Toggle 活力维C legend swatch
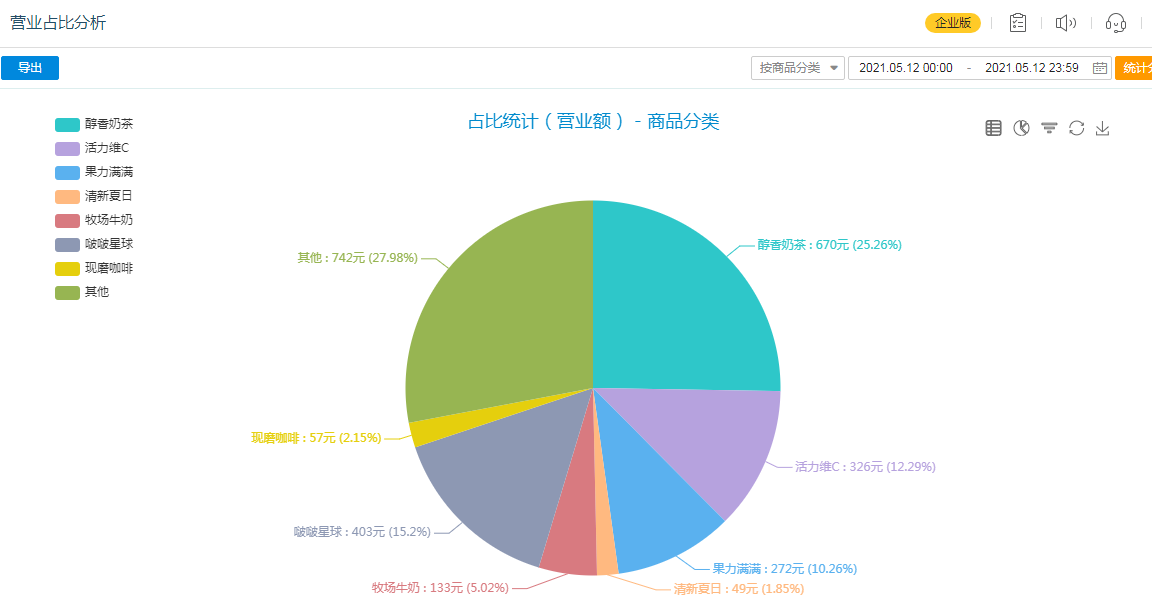The width and height of the screenshot is (1152, 612). pyautogui.click(x=67, y=148)
